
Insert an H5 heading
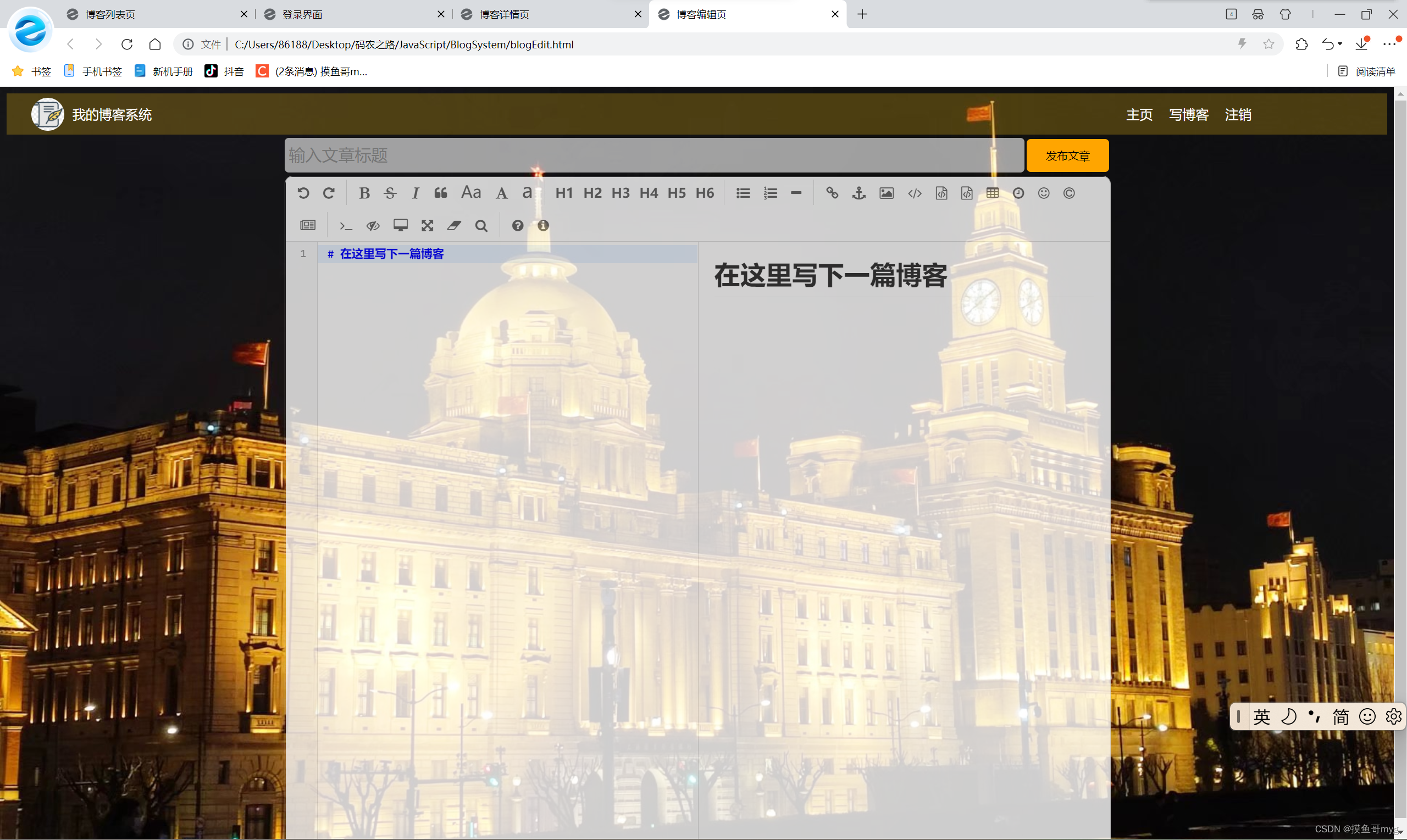pyautogui.click(x=677, y=193)
